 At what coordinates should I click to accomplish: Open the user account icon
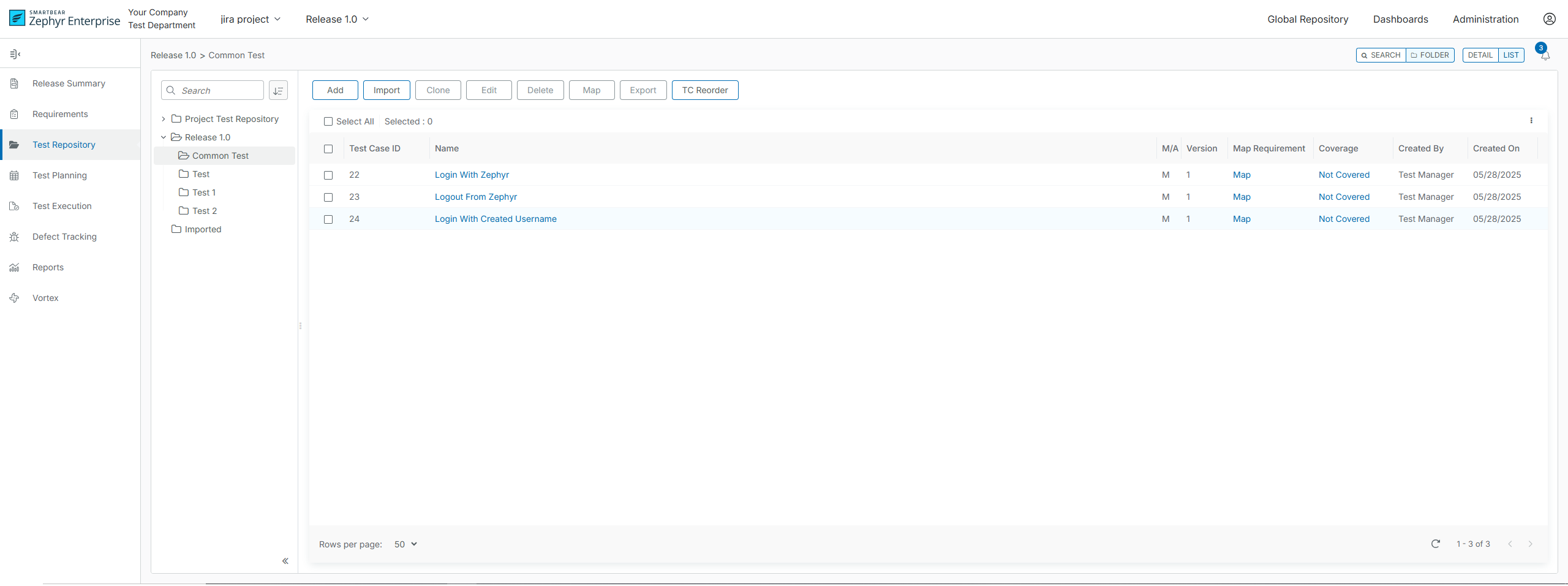pyautogui.click(x=1550, y=19)
